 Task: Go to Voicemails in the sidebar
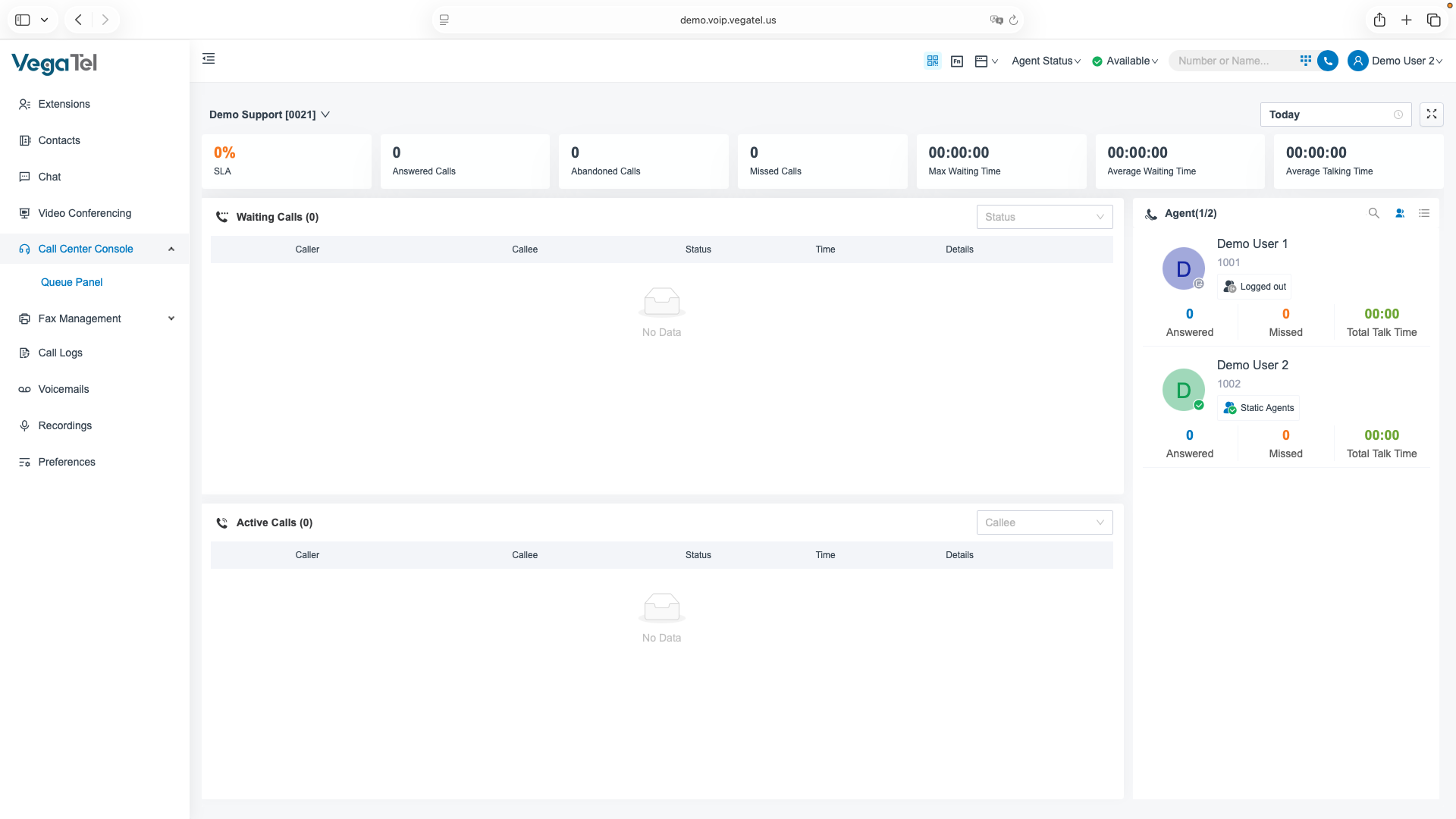coord(63,389)
